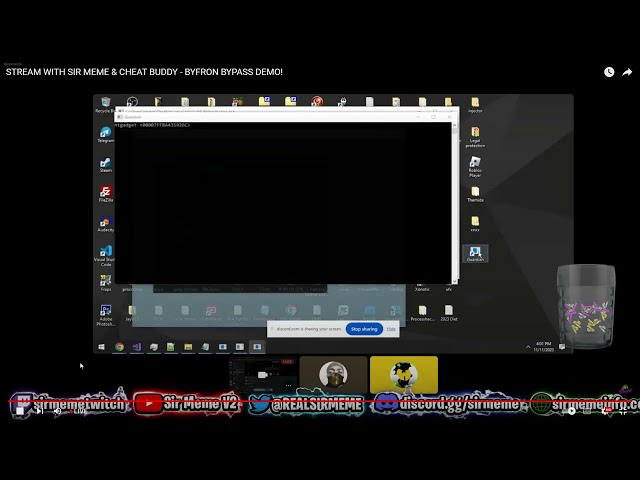Skip to next video

(40, 411)
